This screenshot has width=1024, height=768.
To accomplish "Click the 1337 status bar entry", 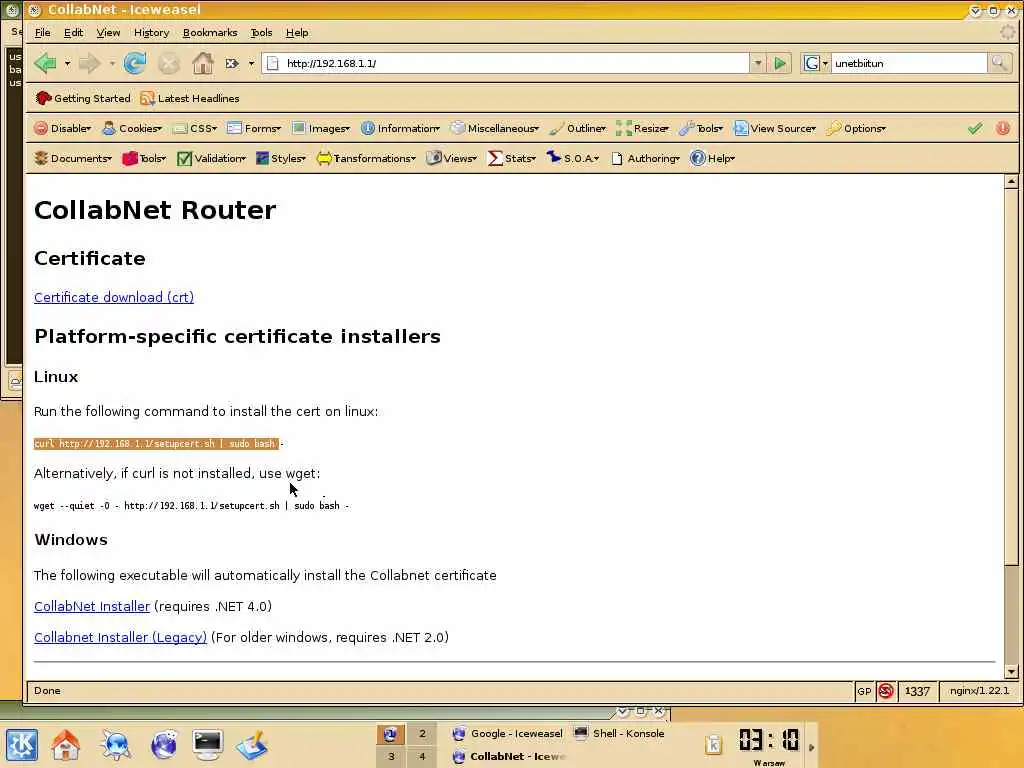I will (x=918, y=691).
